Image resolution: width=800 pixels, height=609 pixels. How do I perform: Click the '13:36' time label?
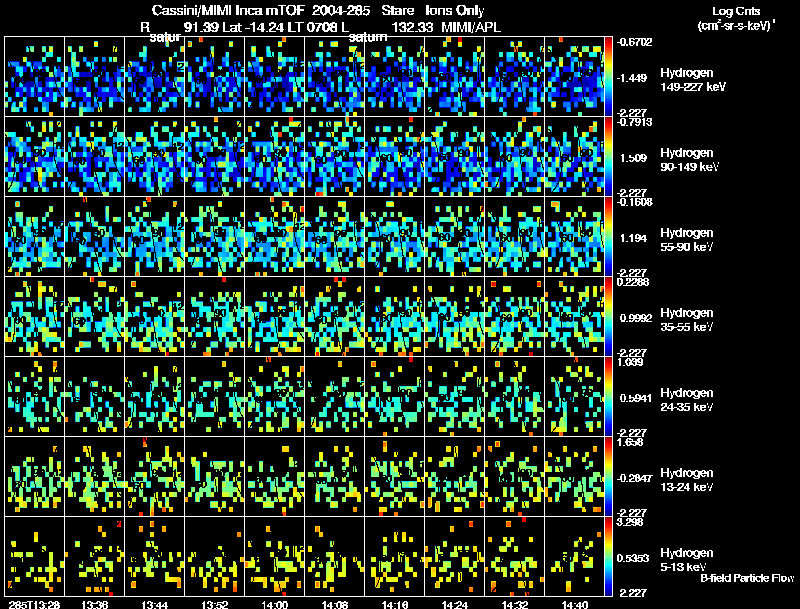click(x=94, y=604)
